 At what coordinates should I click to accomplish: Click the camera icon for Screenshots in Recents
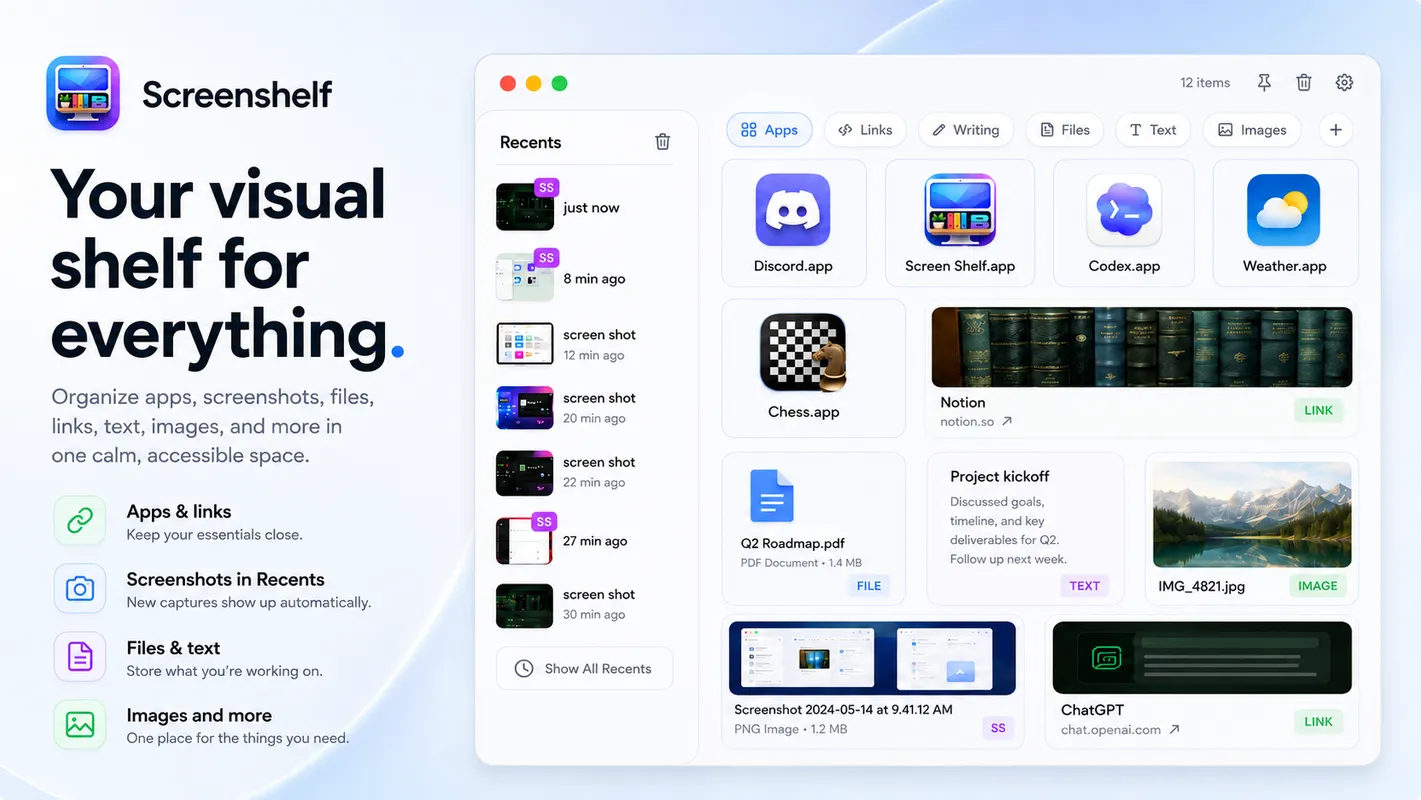click(80, 589)
